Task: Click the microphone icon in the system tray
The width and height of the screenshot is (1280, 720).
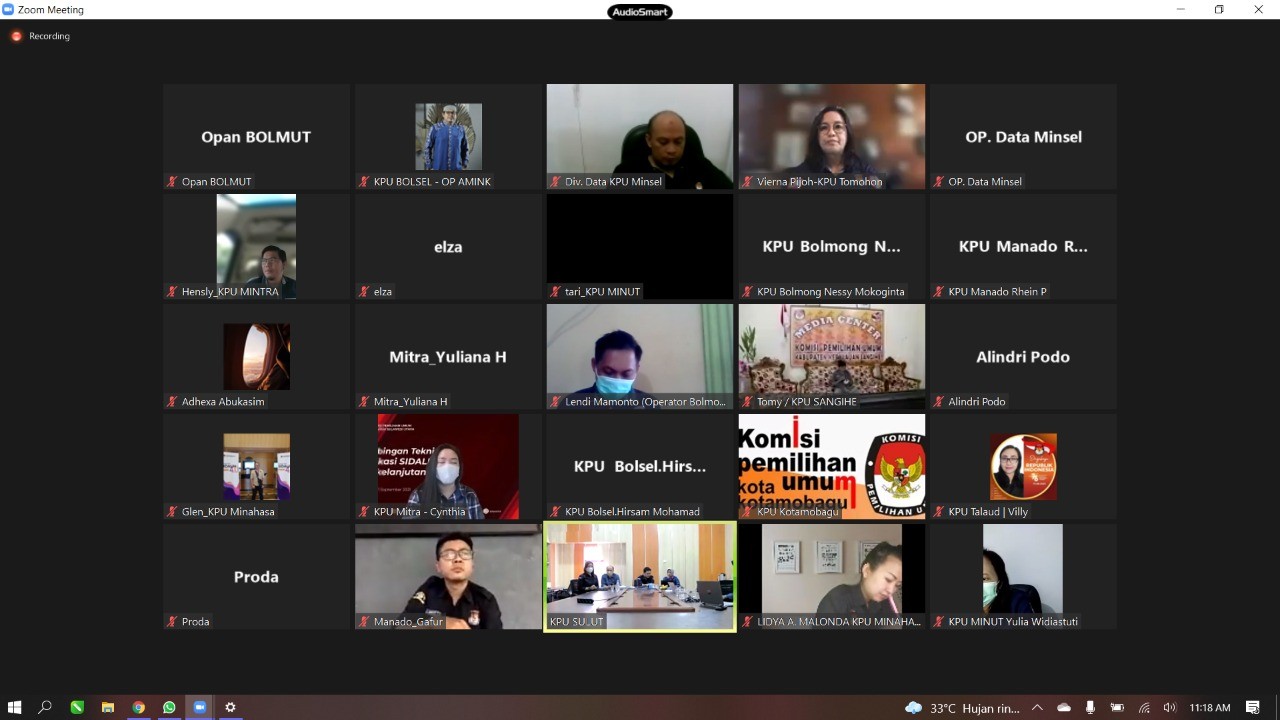Action: coord(1090,707)
